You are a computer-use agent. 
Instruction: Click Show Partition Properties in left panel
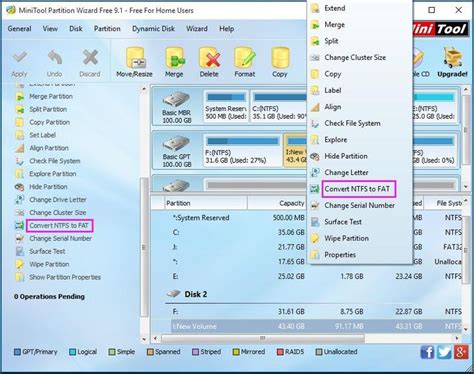(65, 277)
